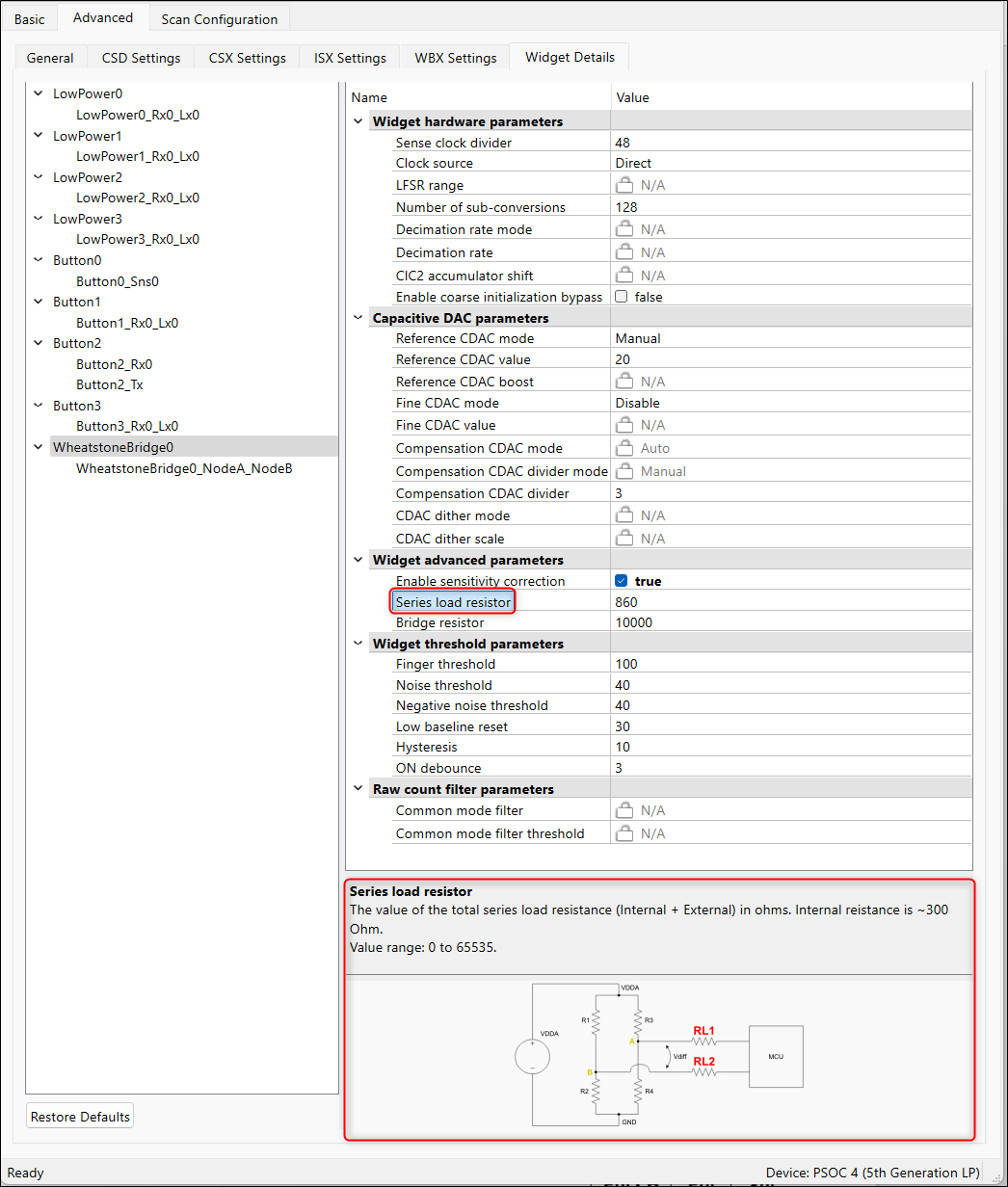Viewport: 1008px width, 1187px height.
Task: Collapse the Capacitive DAC parameters group
Action: (x=358, y=318)
